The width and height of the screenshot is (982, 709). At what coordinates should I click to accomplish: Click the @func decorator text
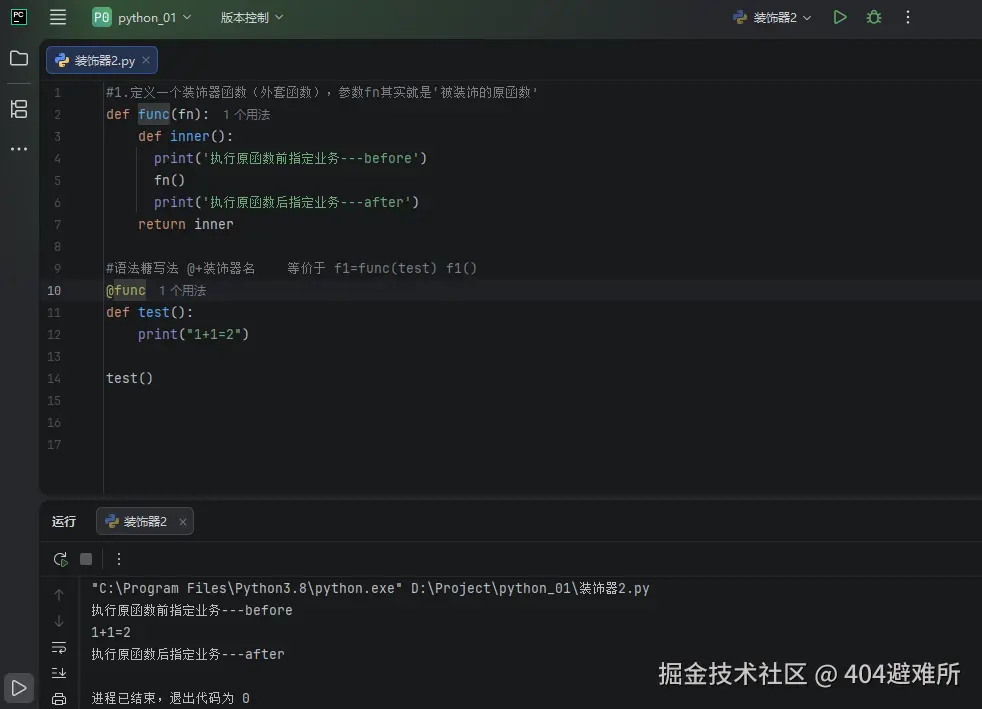point(126,290)
